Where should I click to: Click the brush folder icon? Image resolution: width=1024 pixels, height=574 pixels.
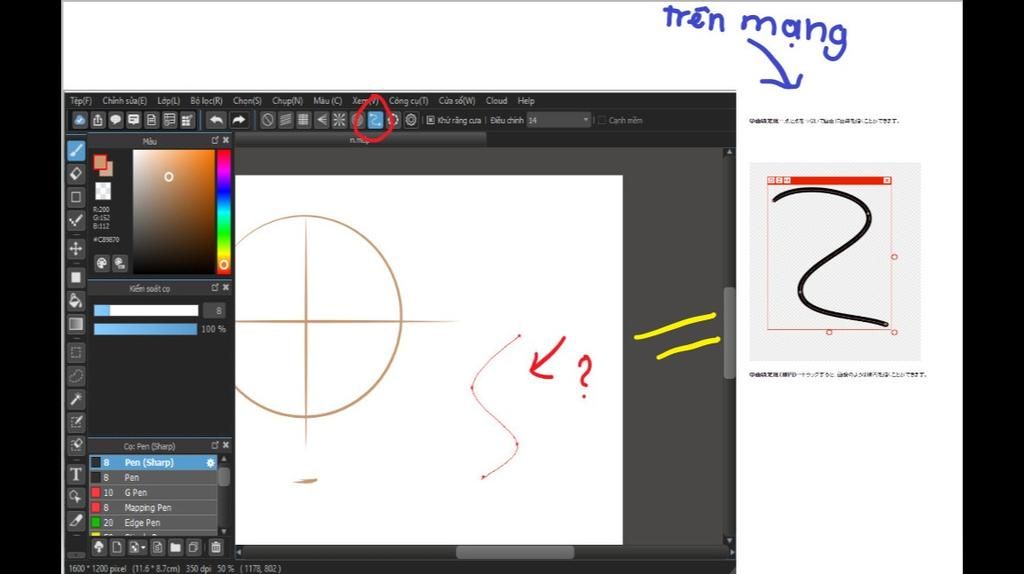(x=175, y=547)
